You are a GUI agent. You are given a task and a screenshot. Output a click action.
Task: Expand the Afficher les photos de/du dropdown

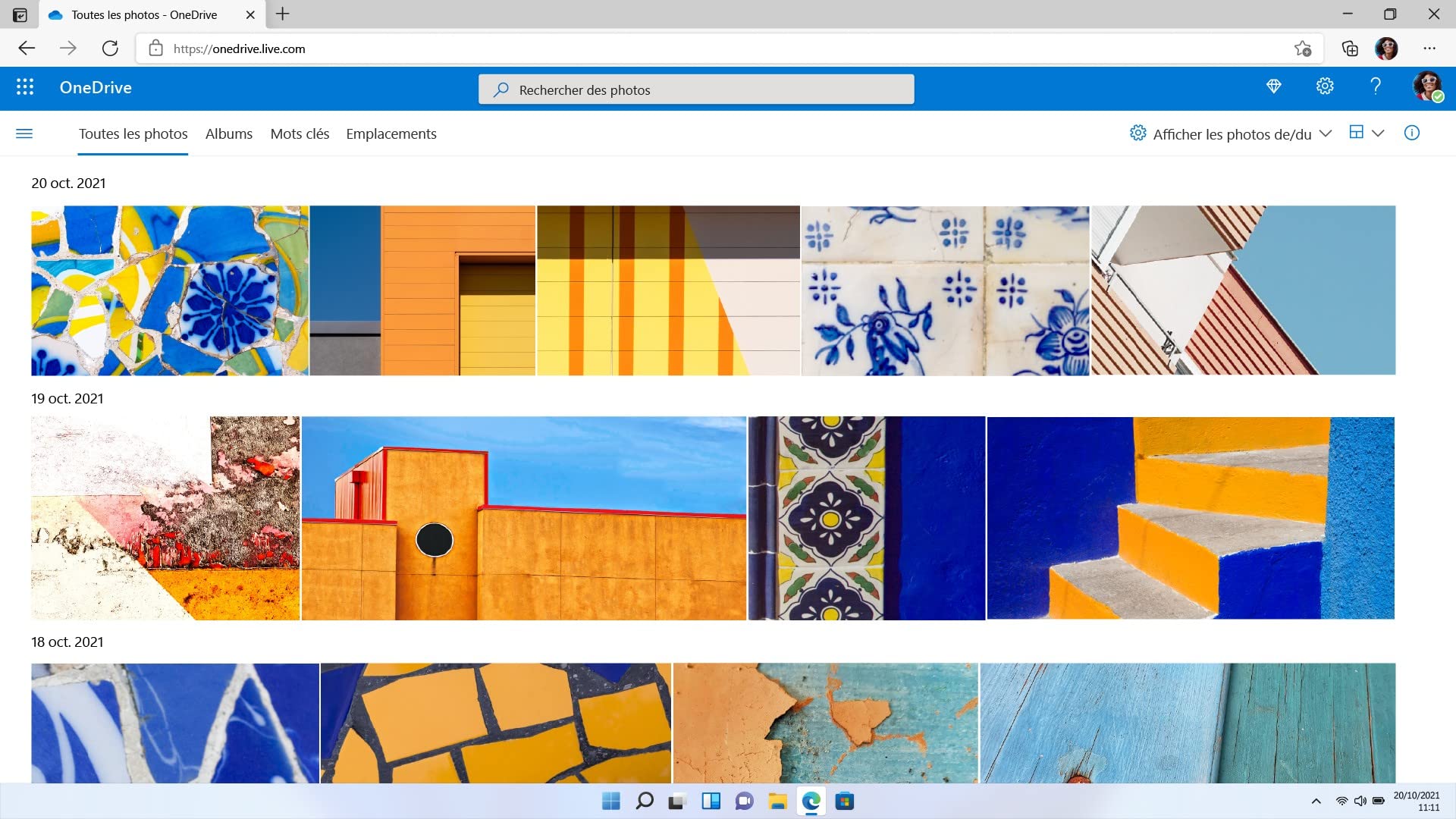[1230, 133]
